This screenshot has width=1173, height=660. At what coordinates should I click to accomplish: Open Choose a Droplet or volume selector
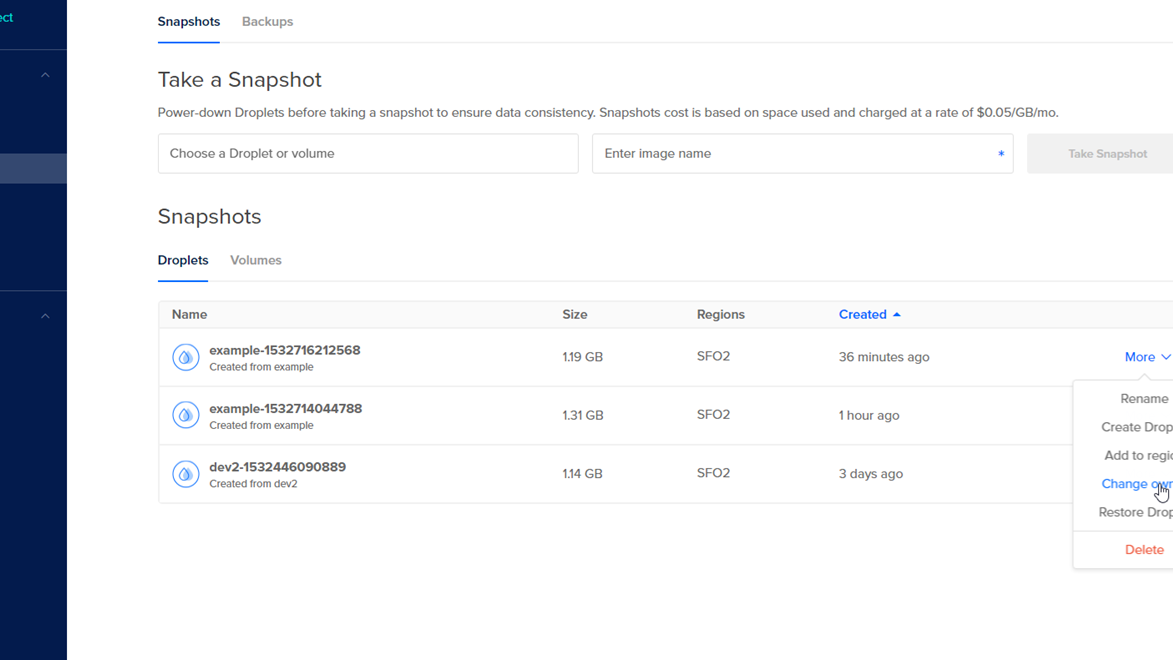(368, 154)
